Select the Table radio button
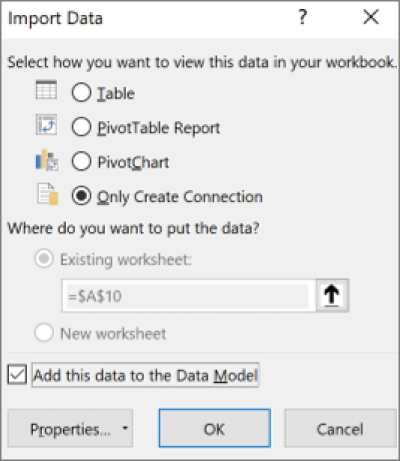 point(81,92)
